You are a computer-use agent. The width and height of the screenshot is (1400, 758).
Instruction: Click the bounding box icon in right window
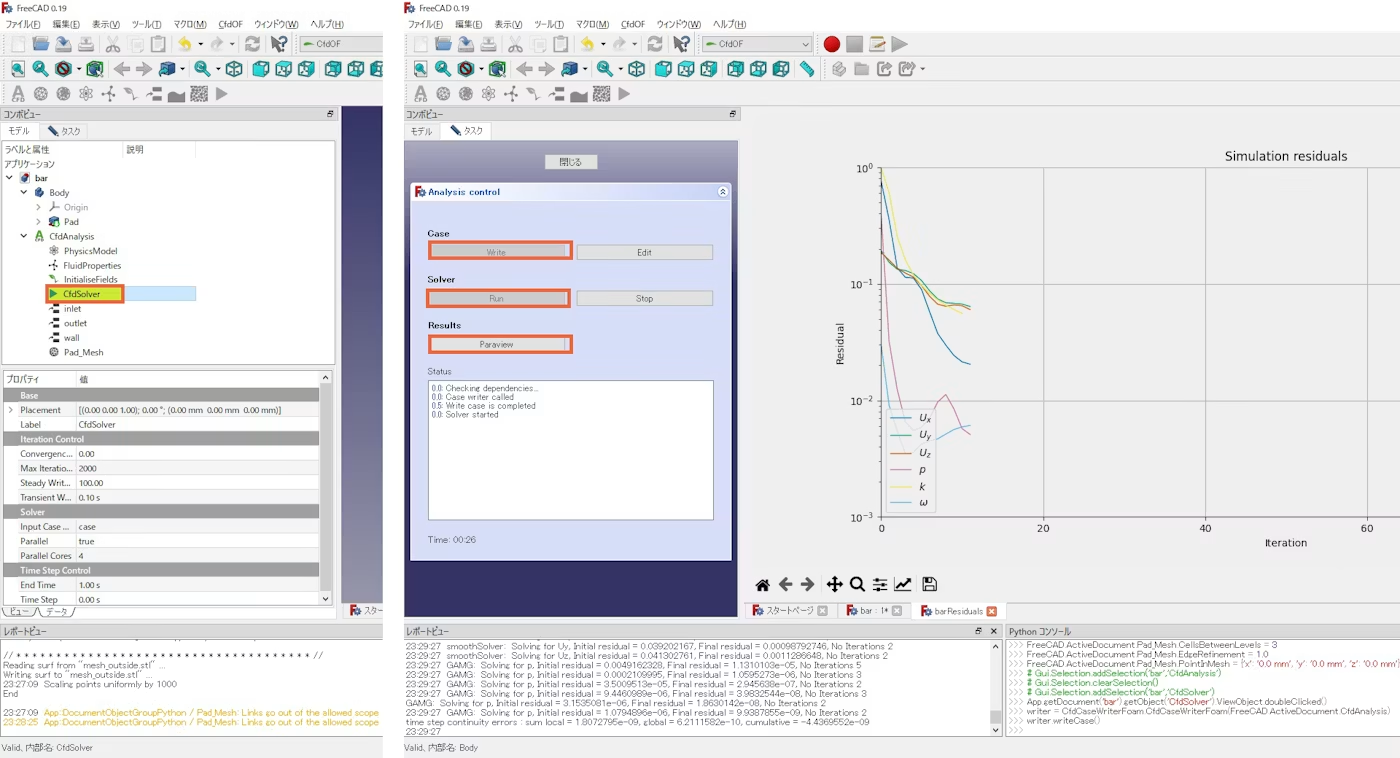coord(497,69)
